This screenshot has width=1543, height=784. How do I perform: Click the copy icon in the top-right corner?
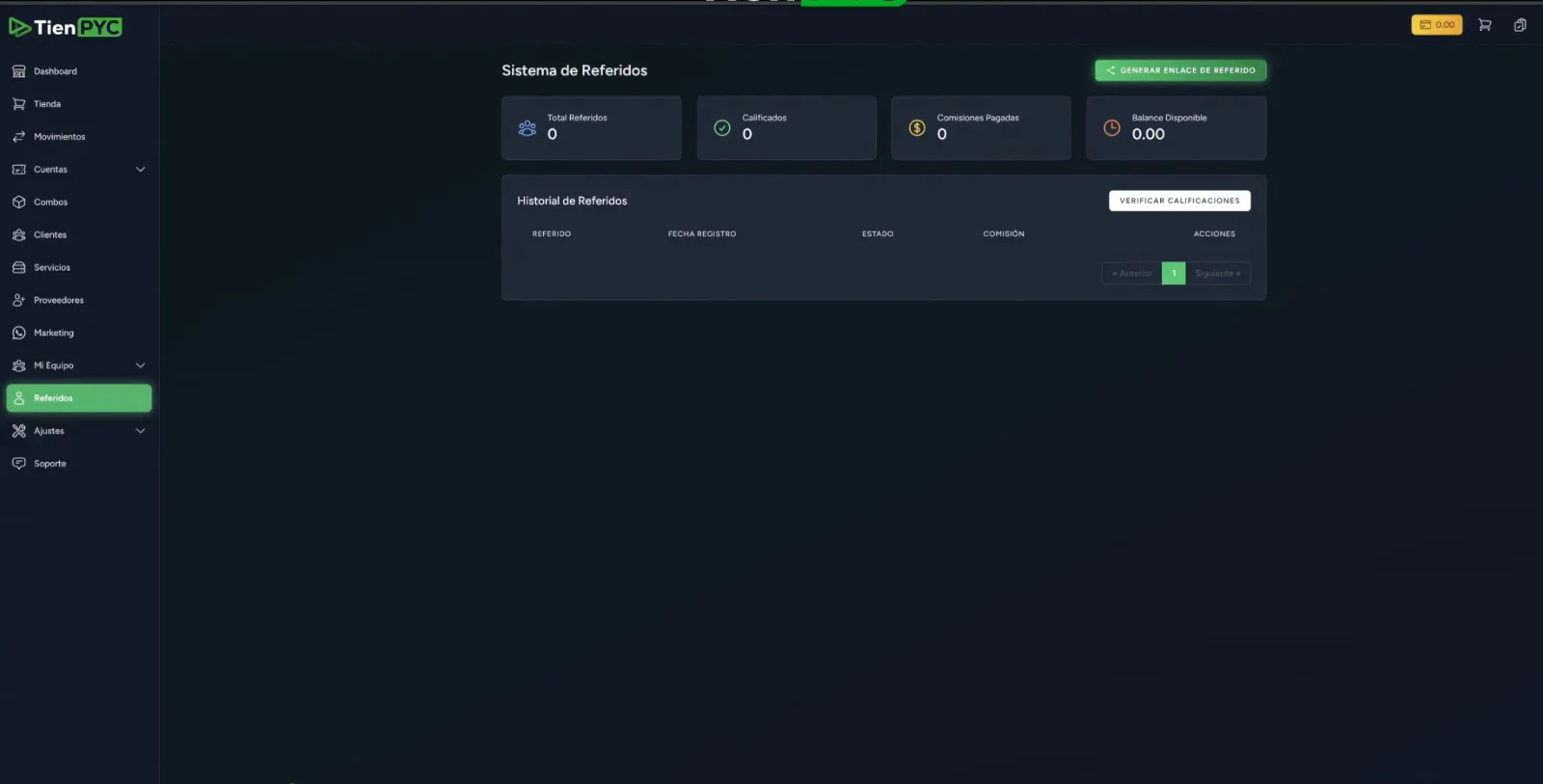click(1520, 25)
